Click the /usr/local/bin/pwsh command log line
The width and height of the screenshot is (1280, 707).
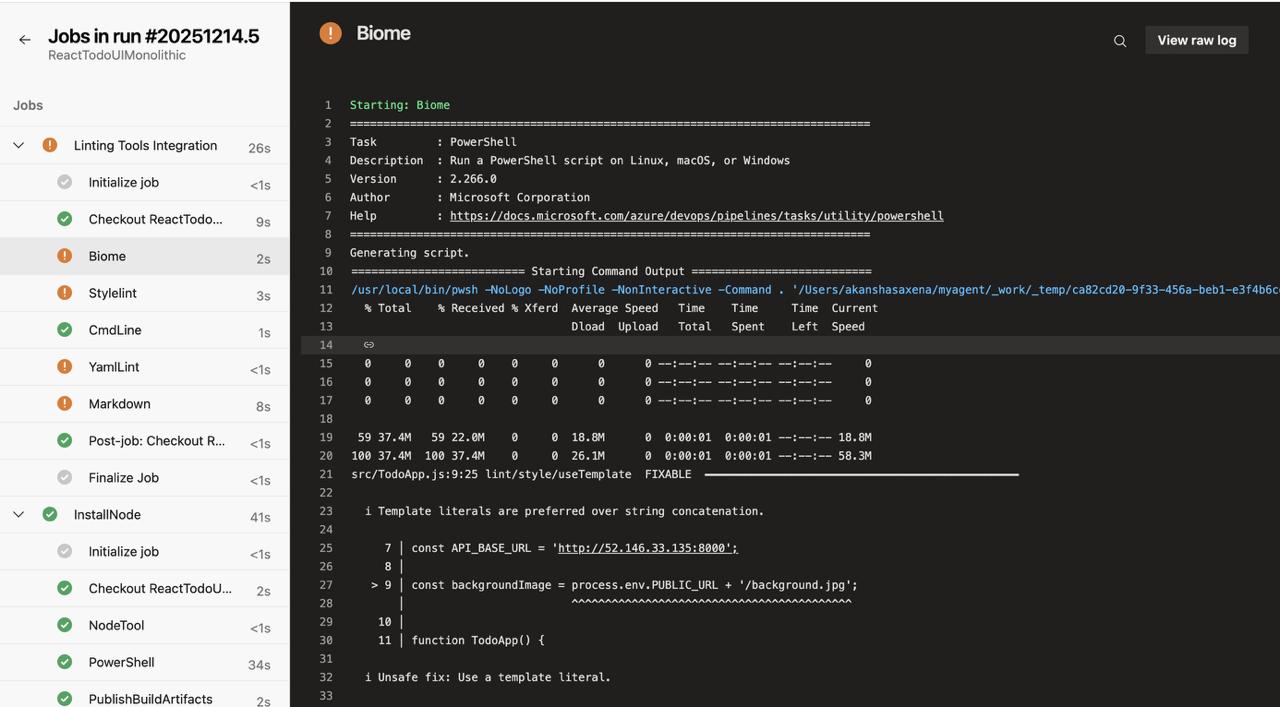pyautogui.click(x=815, y=290)
